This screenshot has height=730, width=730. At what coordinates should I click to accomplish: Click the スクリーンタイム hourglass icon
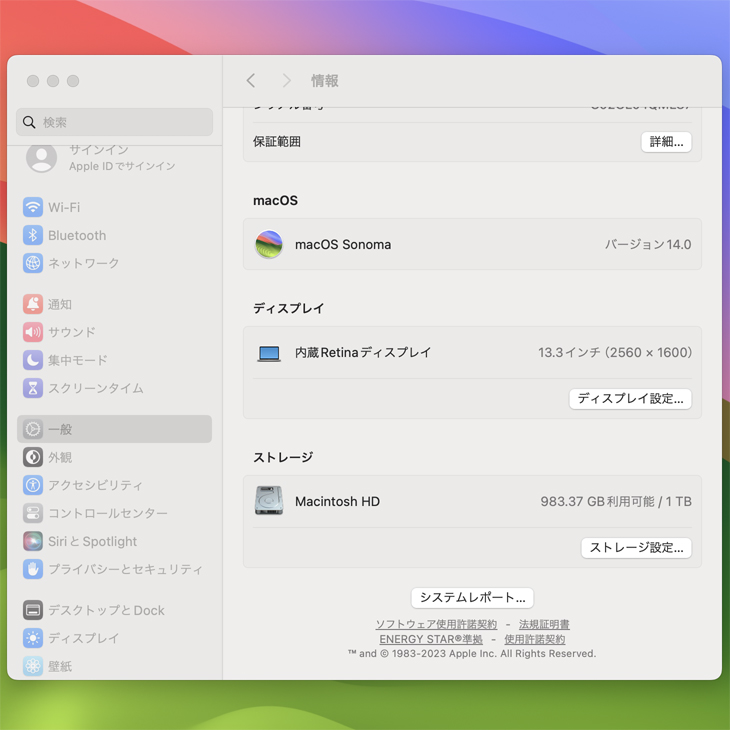[33, 388]
